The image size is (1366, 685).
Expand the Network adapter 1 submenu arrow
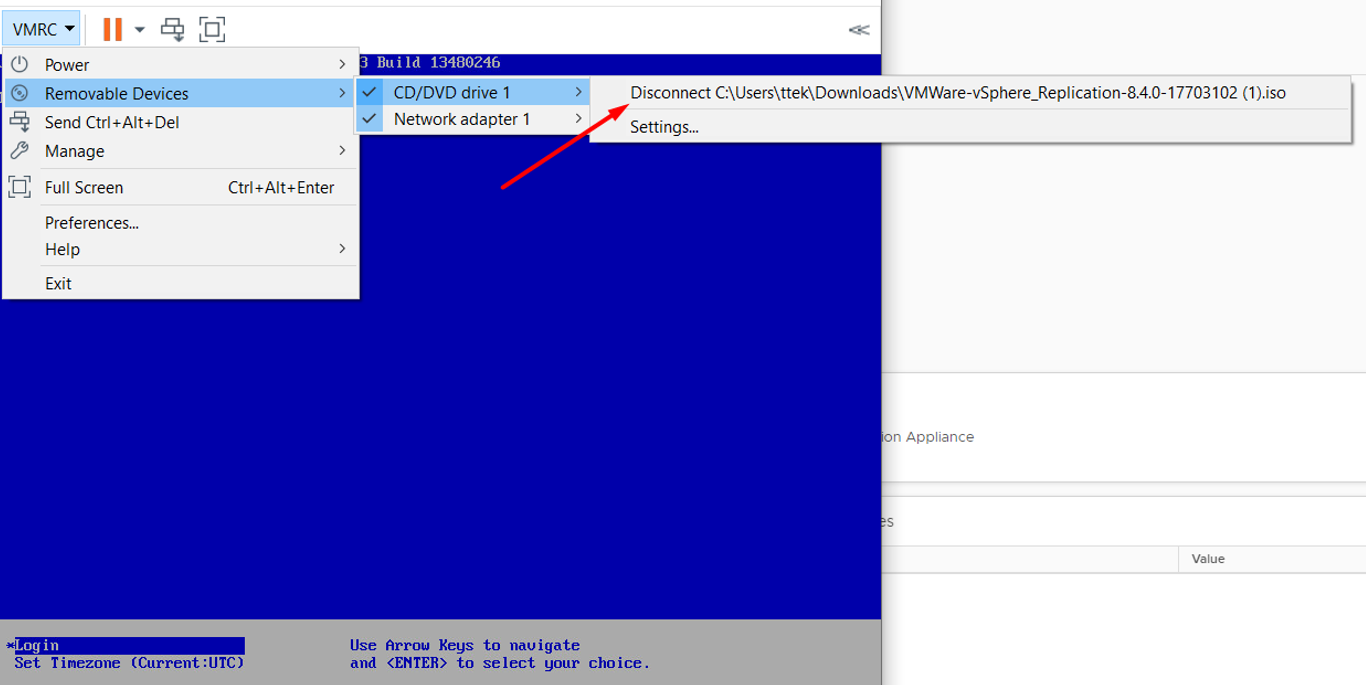tap(578, 119)
